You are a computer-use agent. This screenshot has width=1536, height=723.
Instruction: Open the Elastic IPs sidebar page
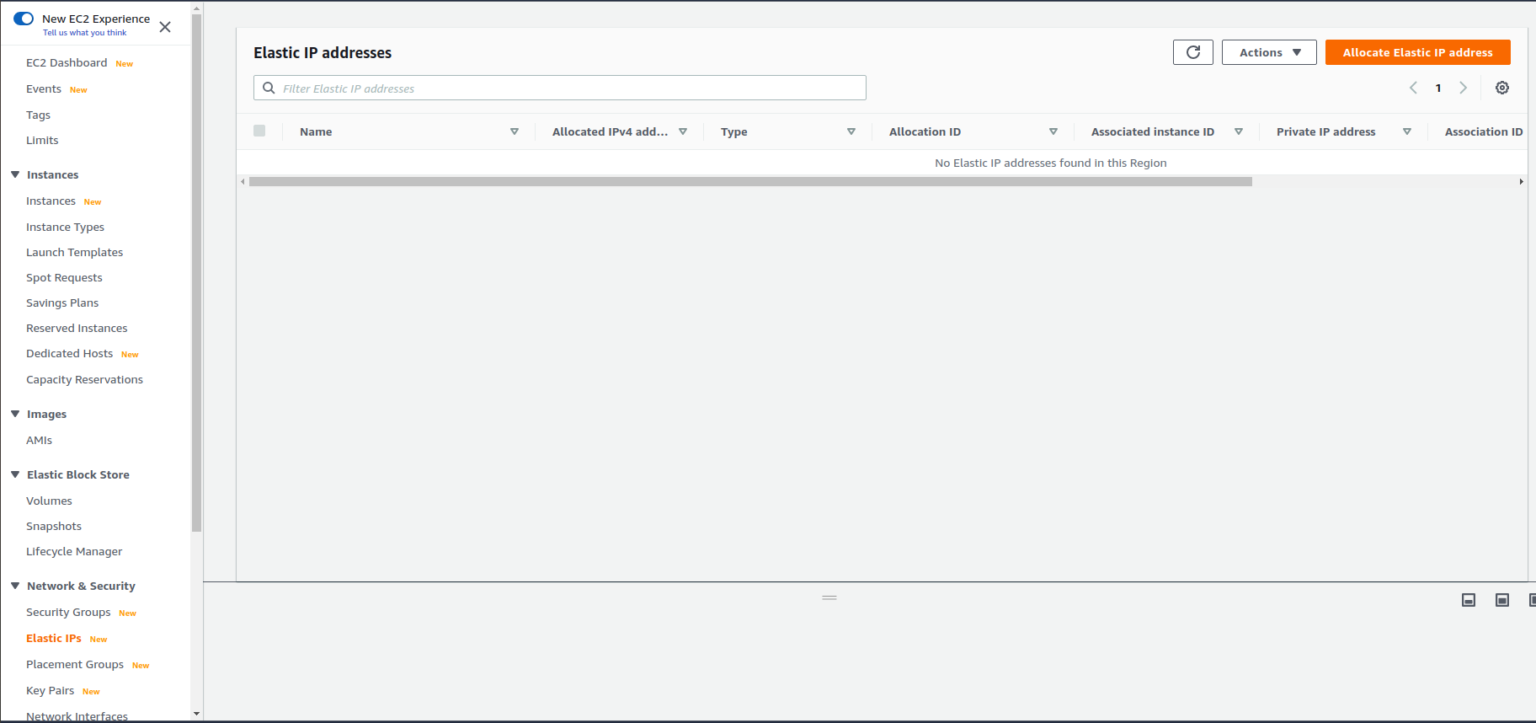coord(52,638)
